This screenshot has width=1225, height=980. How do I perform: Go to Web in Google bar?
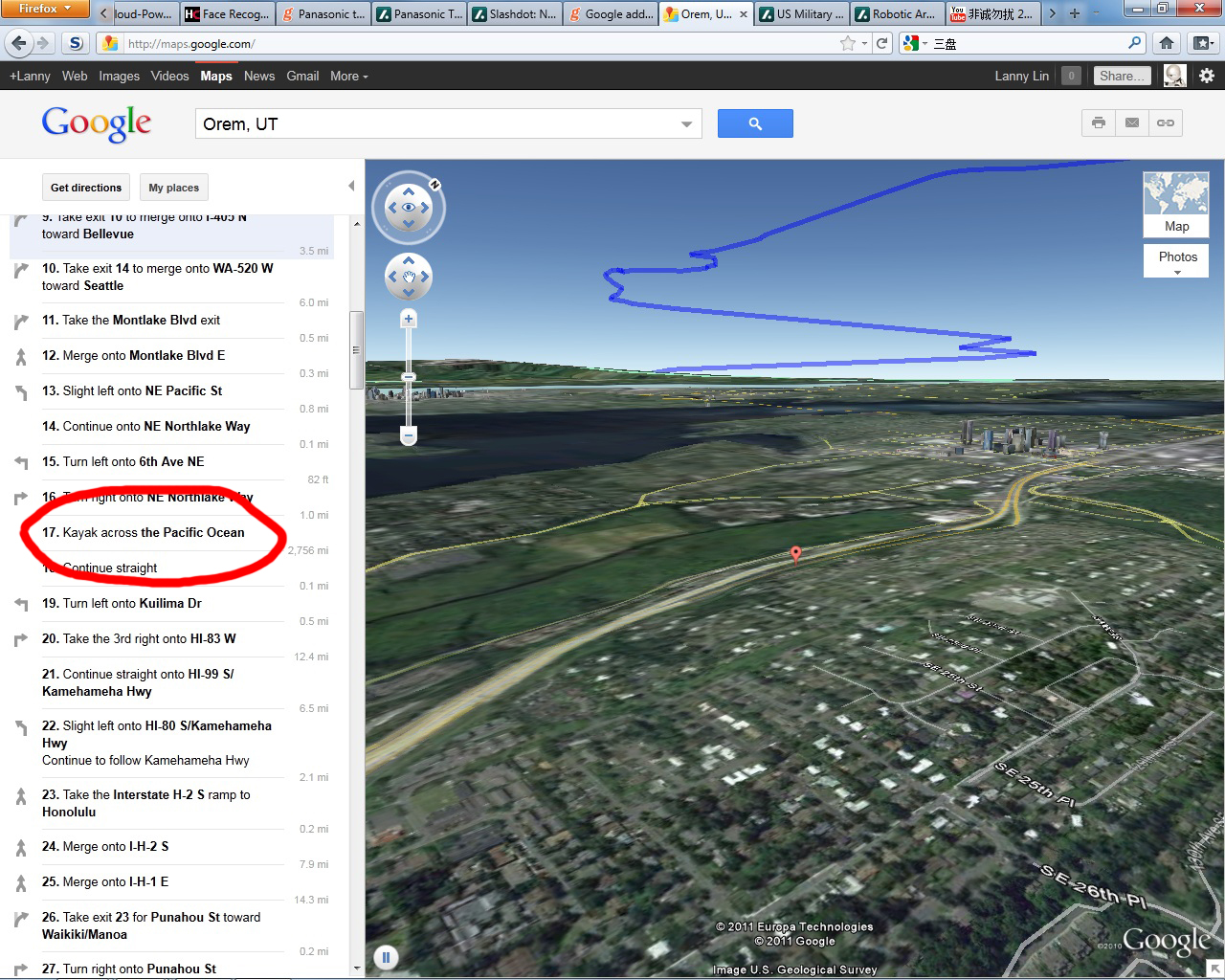(75, 77)
